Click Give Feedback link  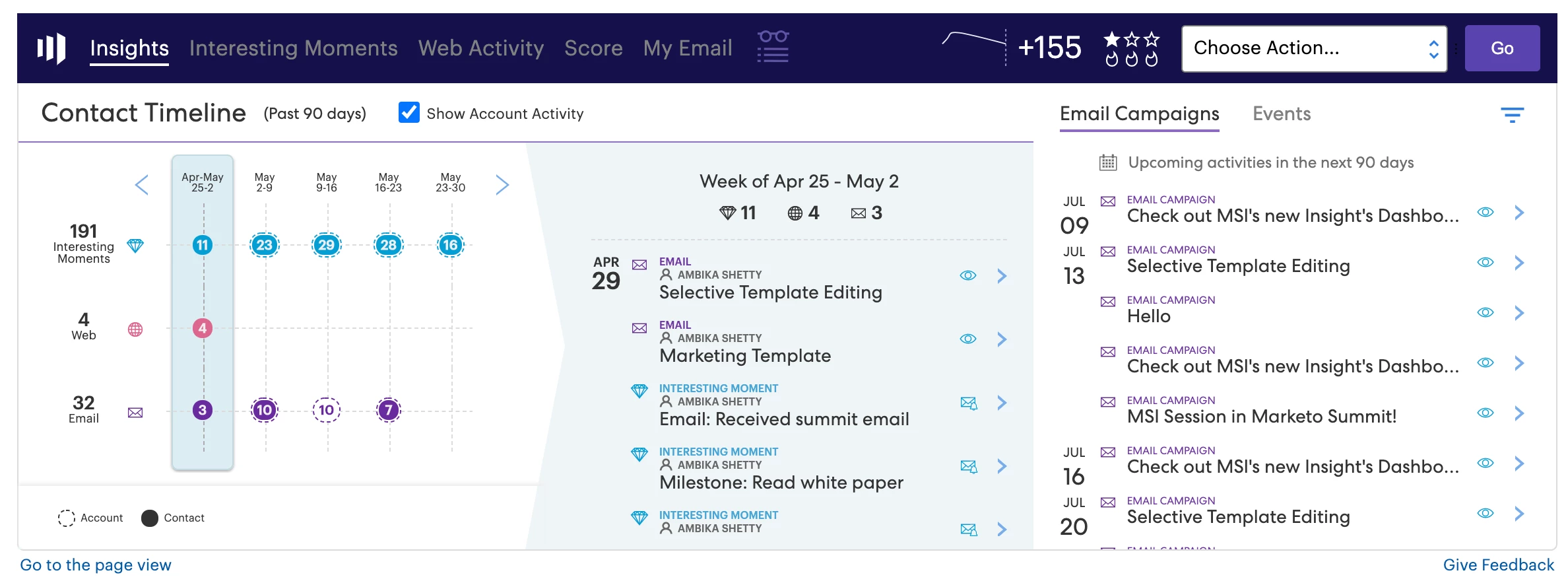tap(1498, 565)
